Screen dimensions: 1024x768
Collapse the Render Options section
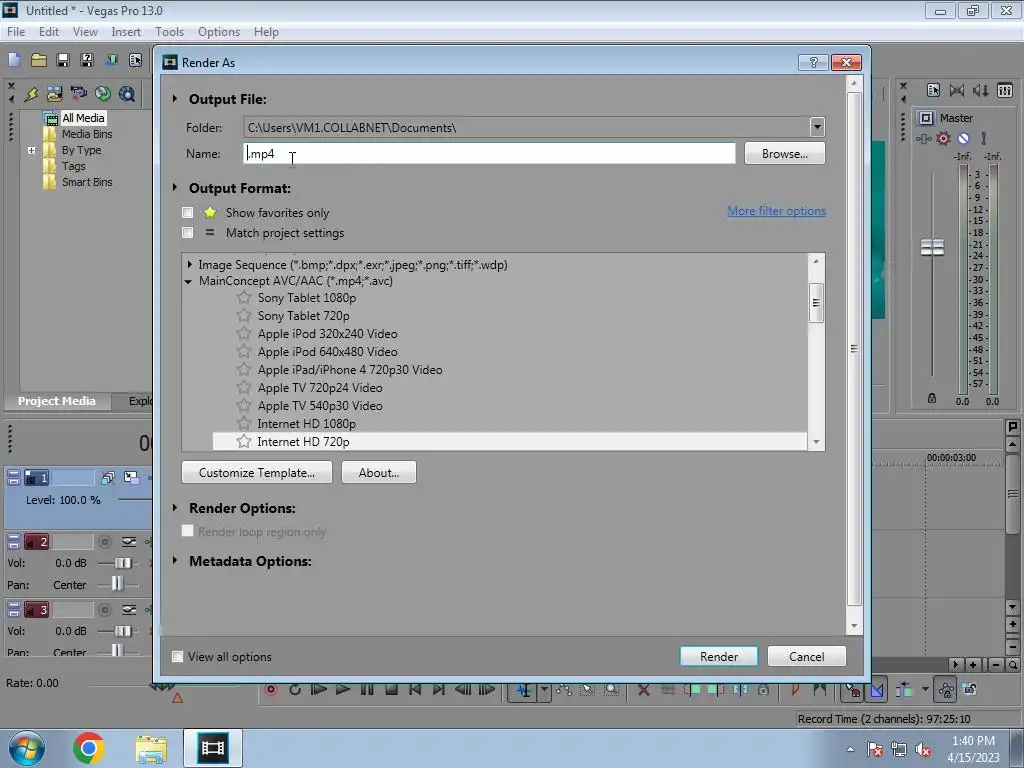(175, 507)
